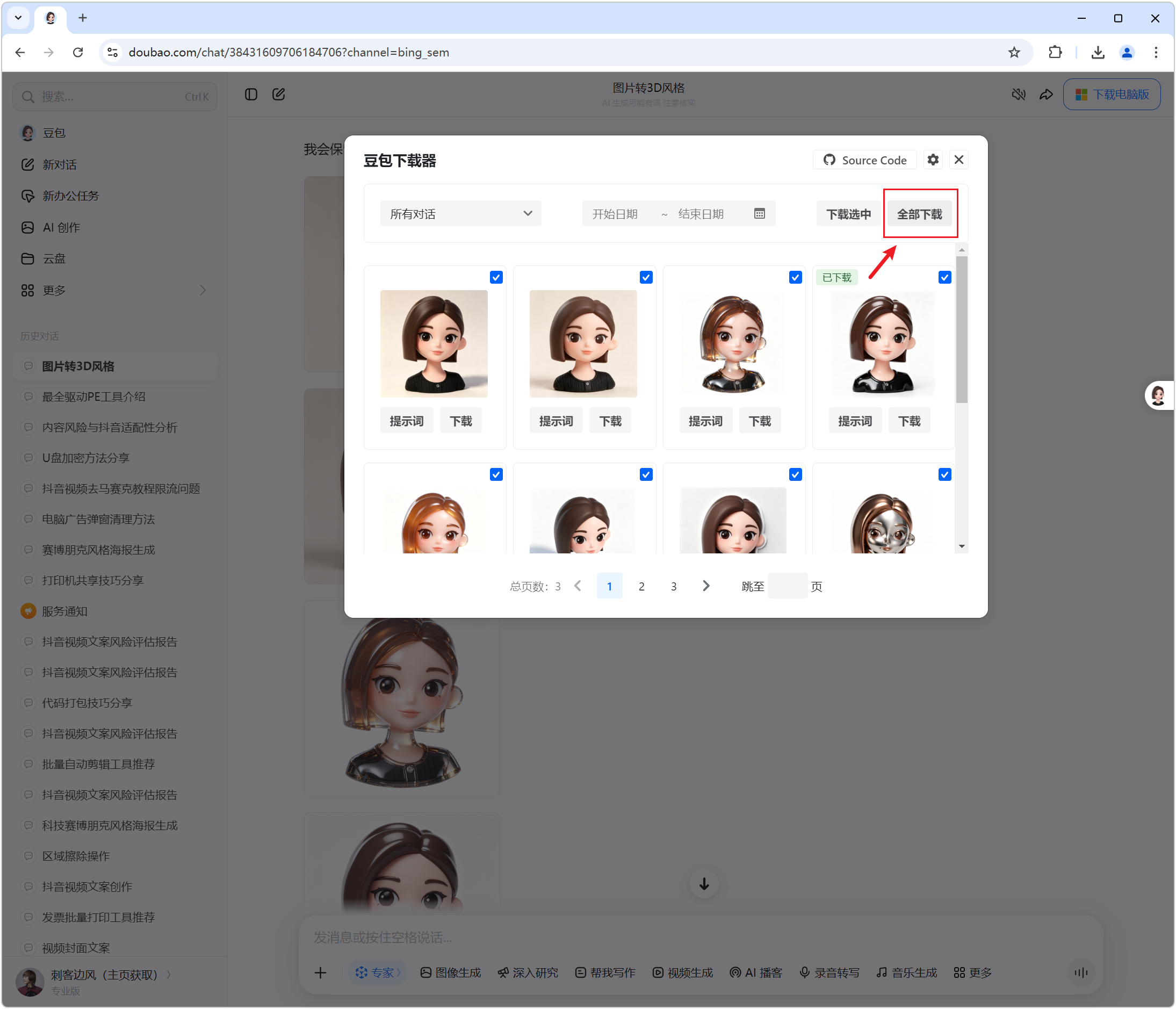Open 豆包 in sidebar
The height and width of the screenshot is (1009, 1176).
tap(115, 133)
